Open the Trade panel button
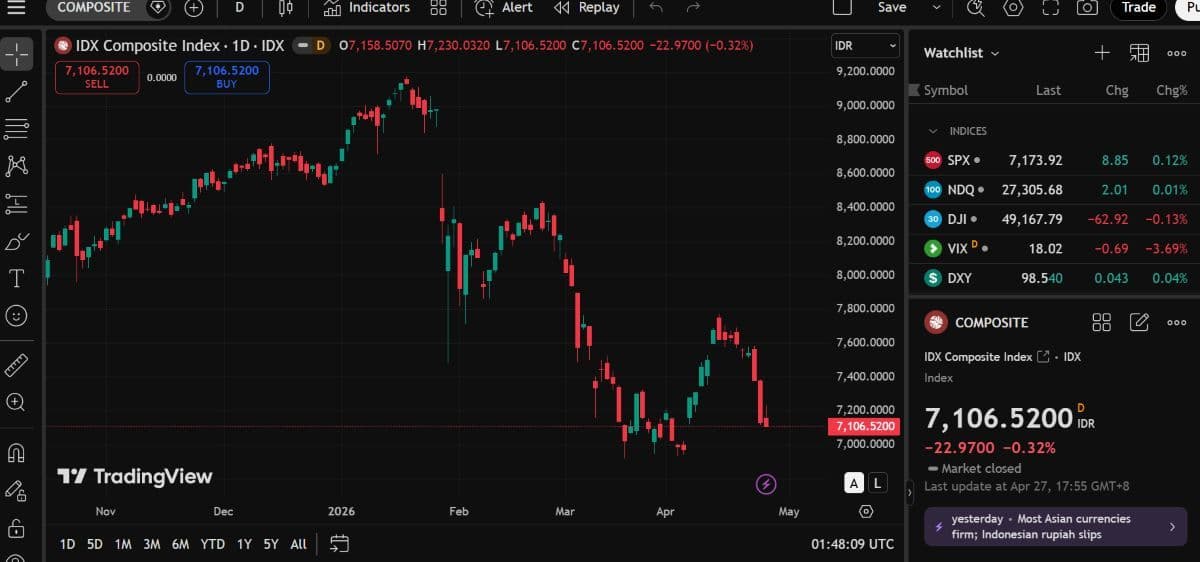The image size is (1200, 562). tap(1138, 8)
